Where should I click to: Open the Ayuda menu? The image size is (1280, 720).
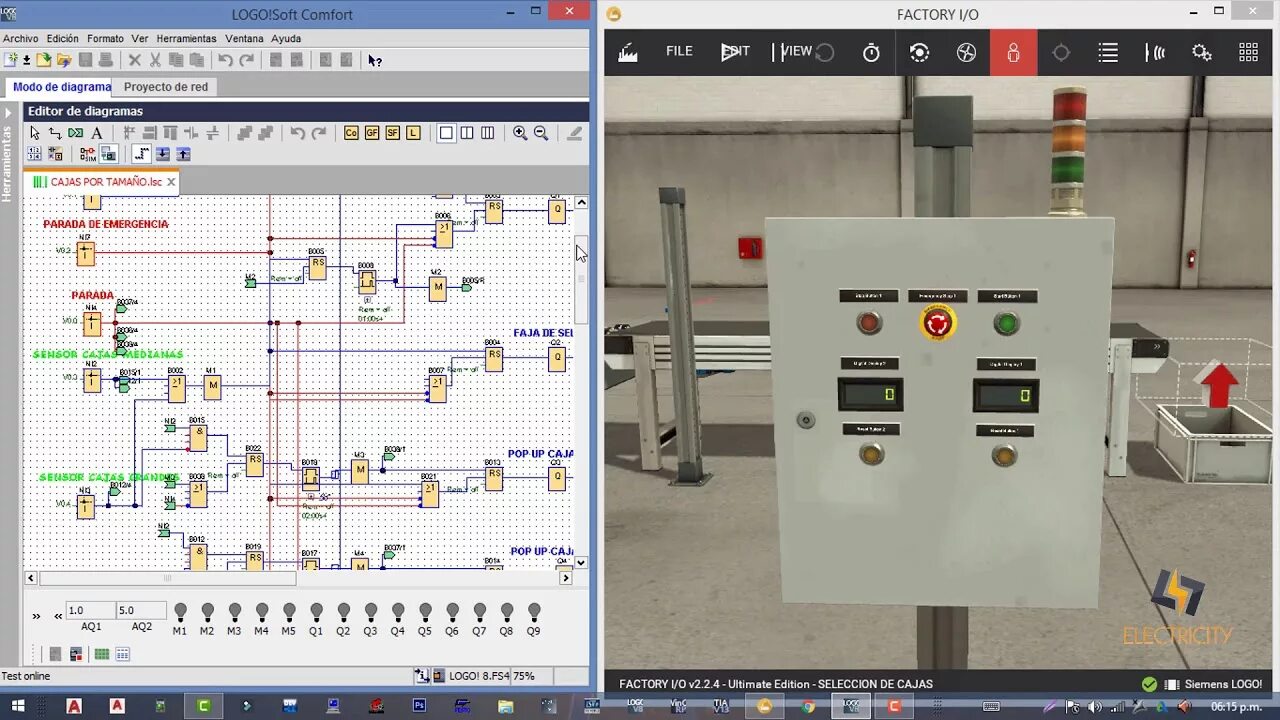point(286,38)
